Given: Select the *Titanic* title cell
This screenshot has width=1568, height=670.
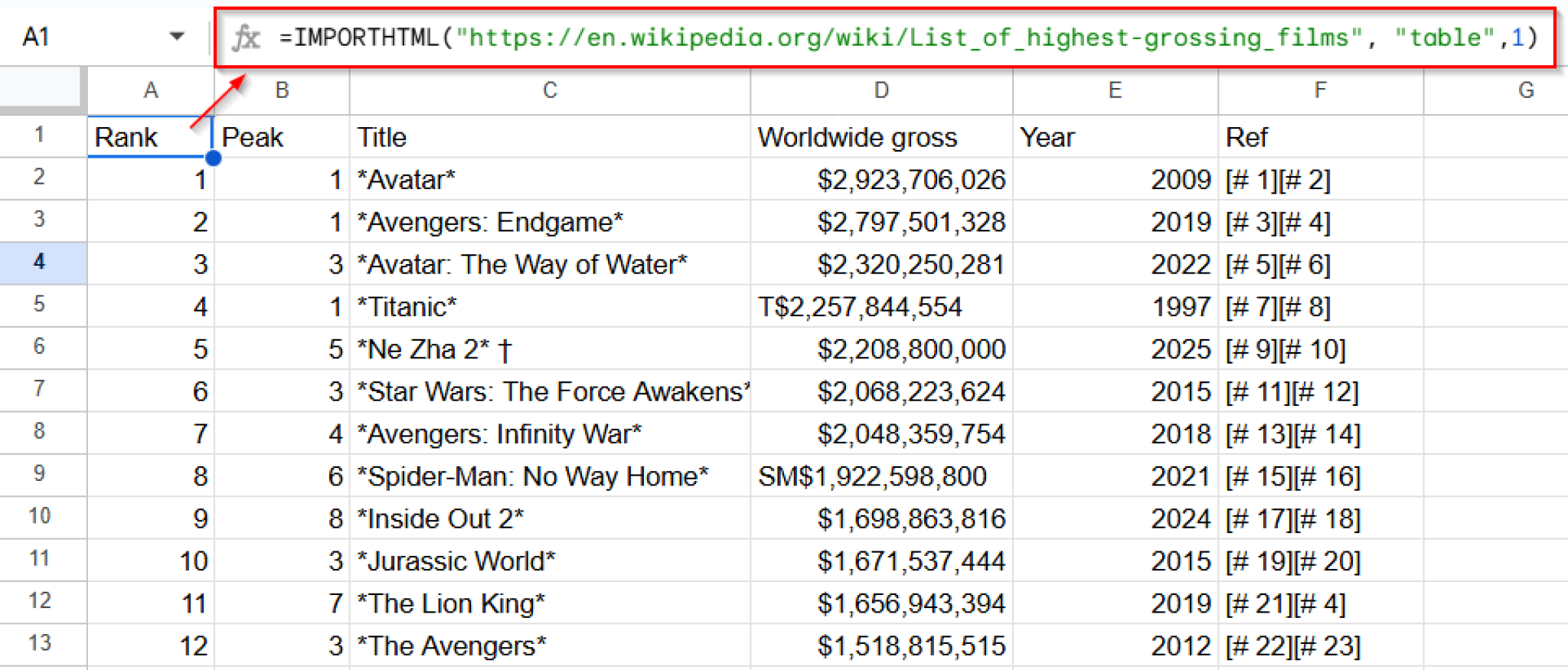Looking at the screenshot, I should (x=549, y=307).
